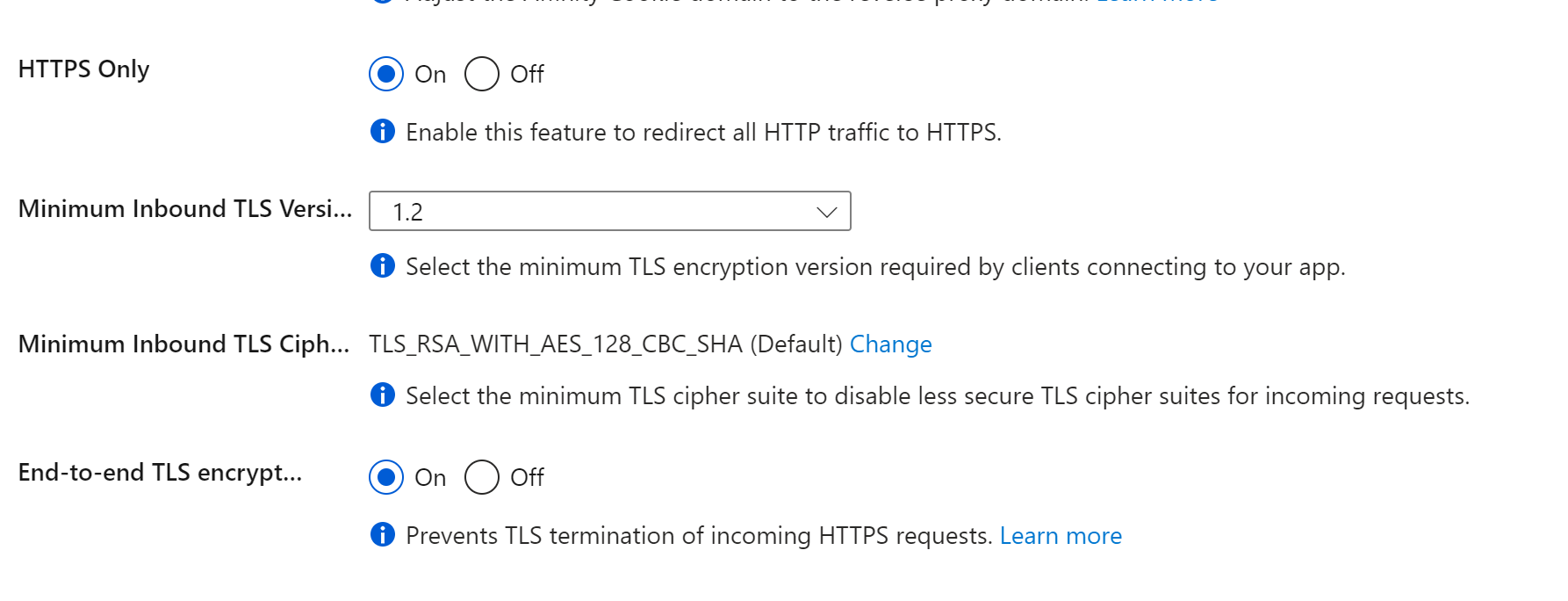Click info icon beside HTTP redirect description
The image size is (1568, 601).
coord(383,132)
